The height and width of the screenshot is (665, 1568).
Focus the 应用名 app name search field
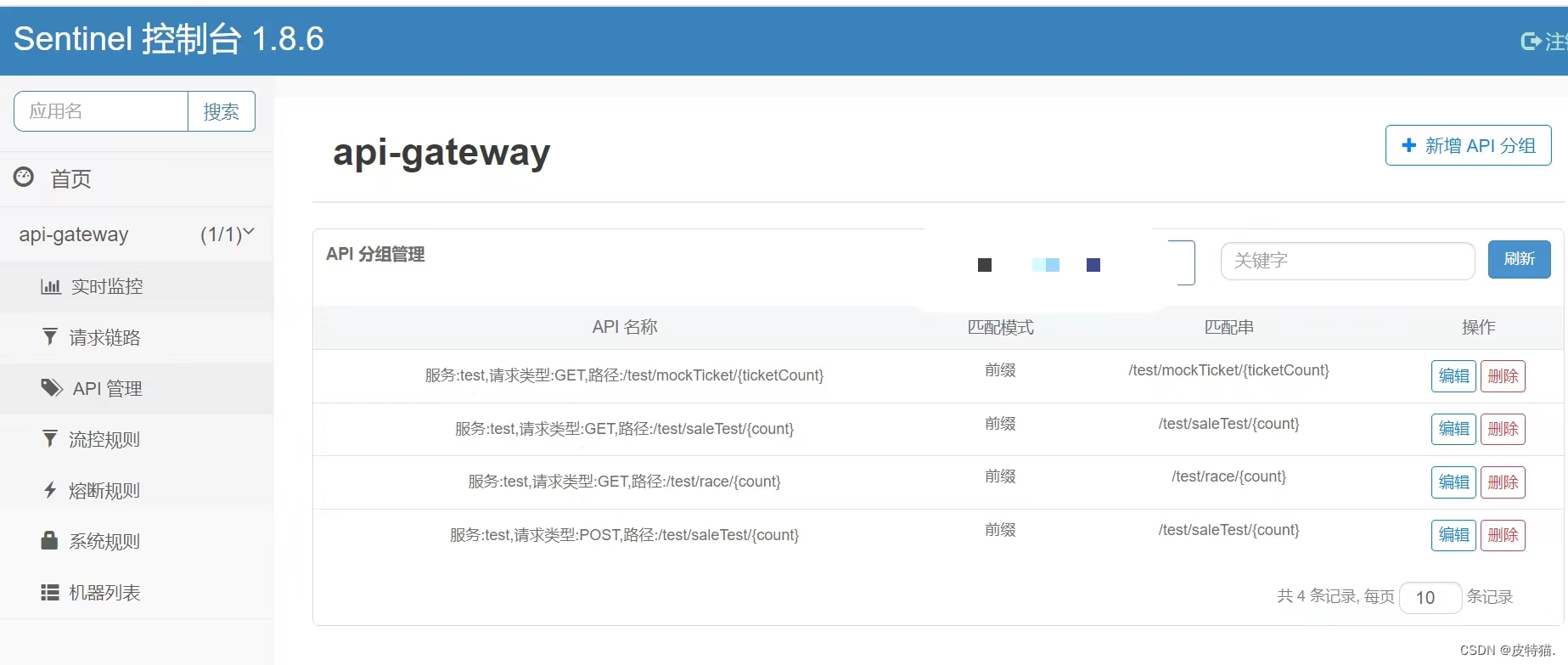(101, 111)
